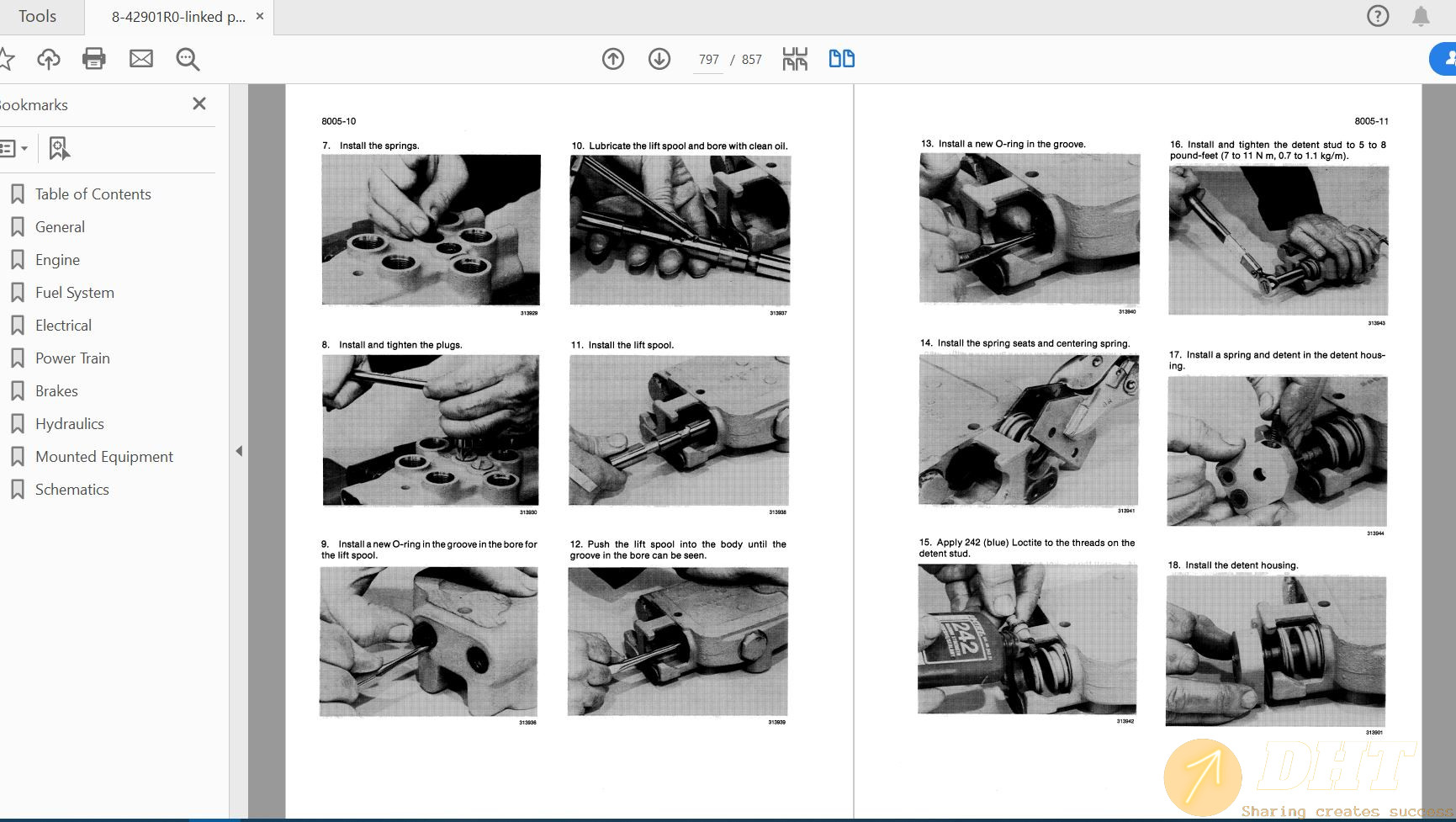1456x822 pixels.
Task: Select the fit-page scrolling view icon
Action: 795,59
